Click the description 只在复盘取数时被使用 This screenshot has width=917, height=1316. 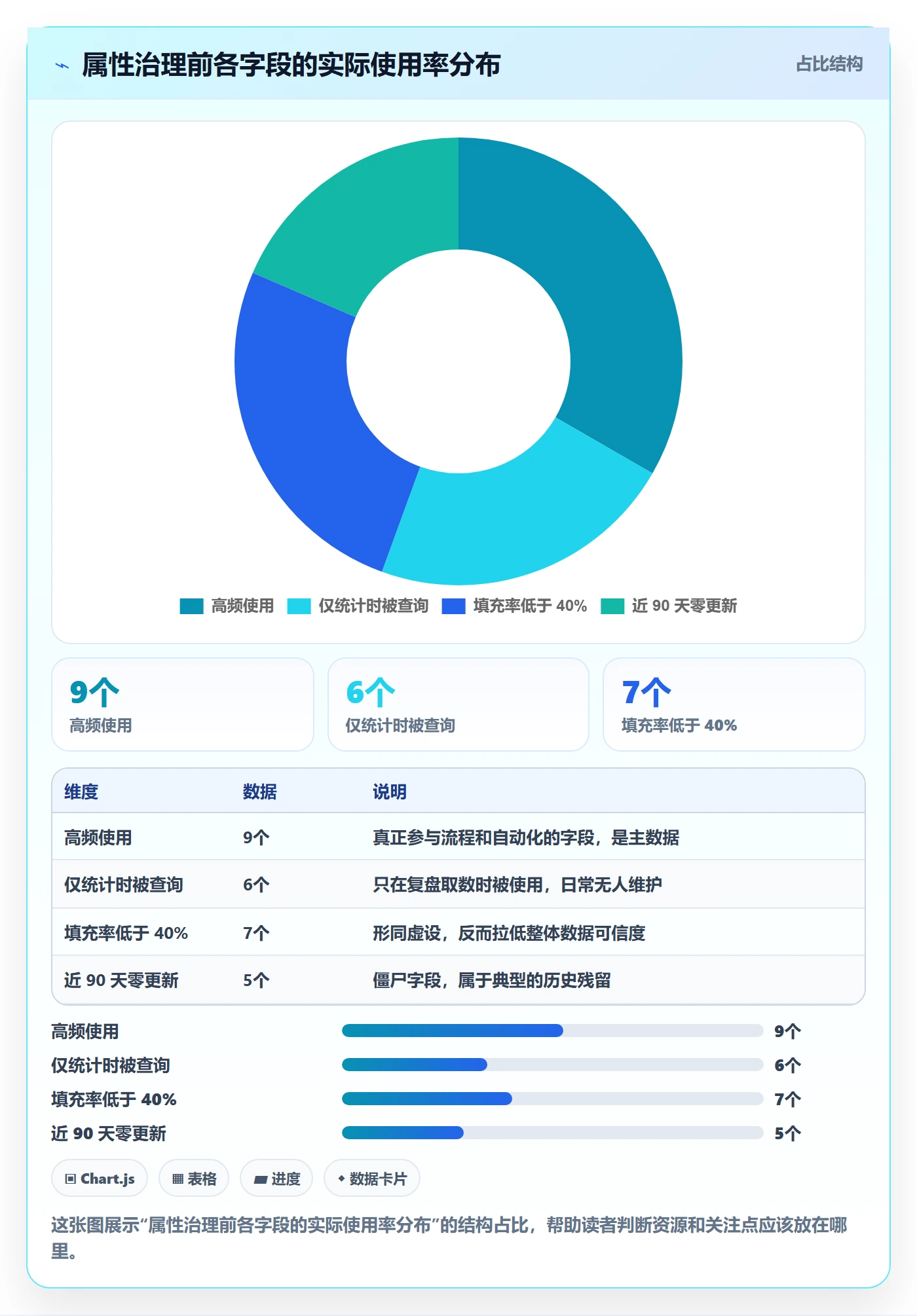(x=458, y=885)
